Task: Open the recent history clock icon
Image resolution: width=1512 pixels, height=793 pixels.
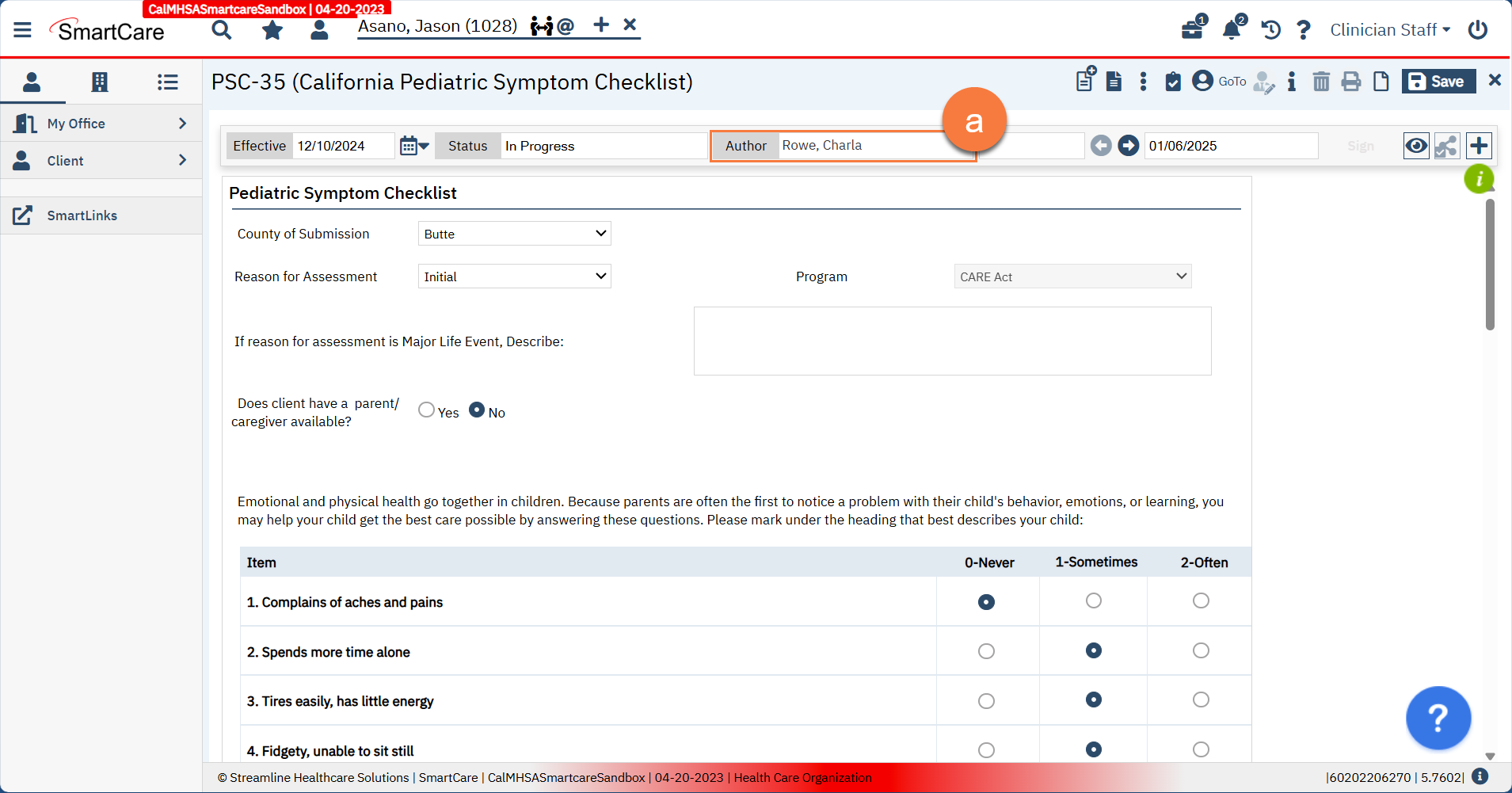Action: (x=1270, y=30)
